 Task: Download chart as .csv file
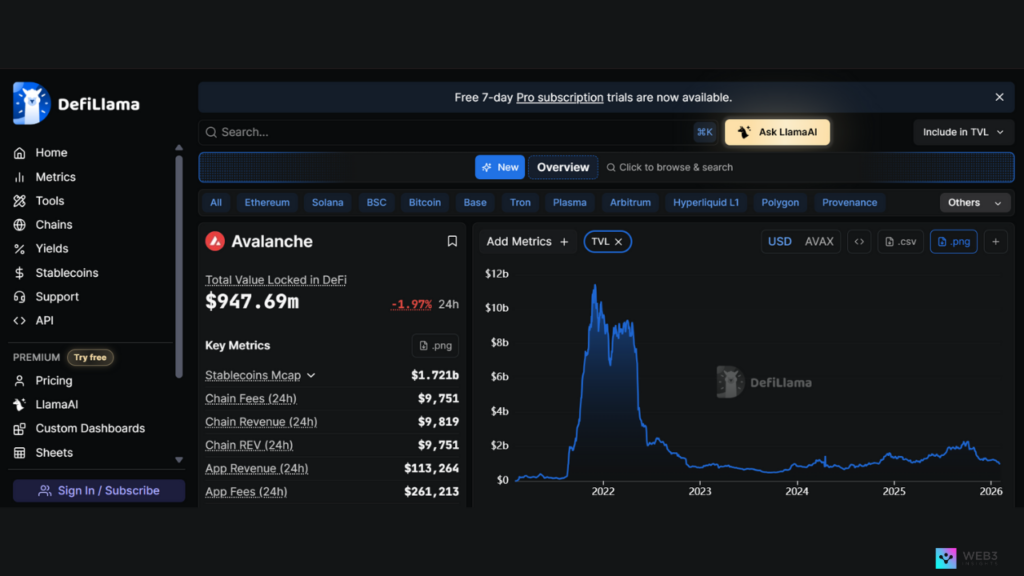pos(900,241)
